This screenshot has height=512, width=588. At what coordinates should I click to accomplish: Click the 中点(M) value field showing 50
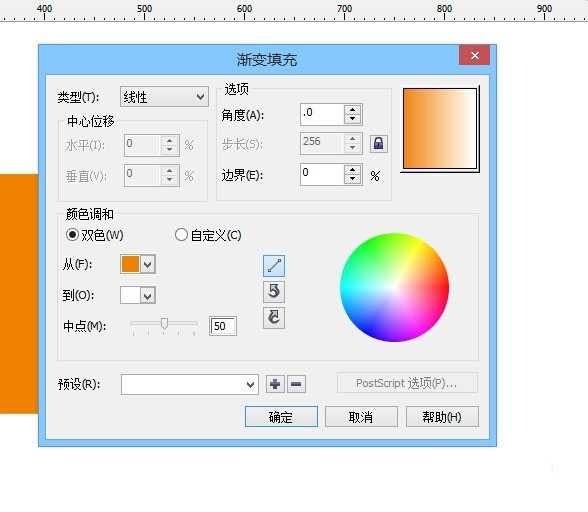(x=223, y=326)
